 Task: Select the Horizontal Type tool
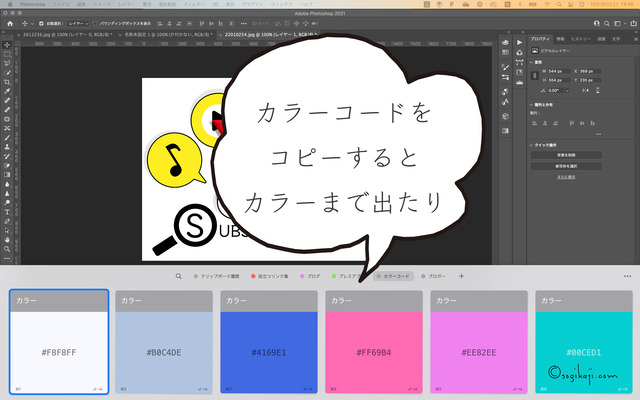(7, 212)
